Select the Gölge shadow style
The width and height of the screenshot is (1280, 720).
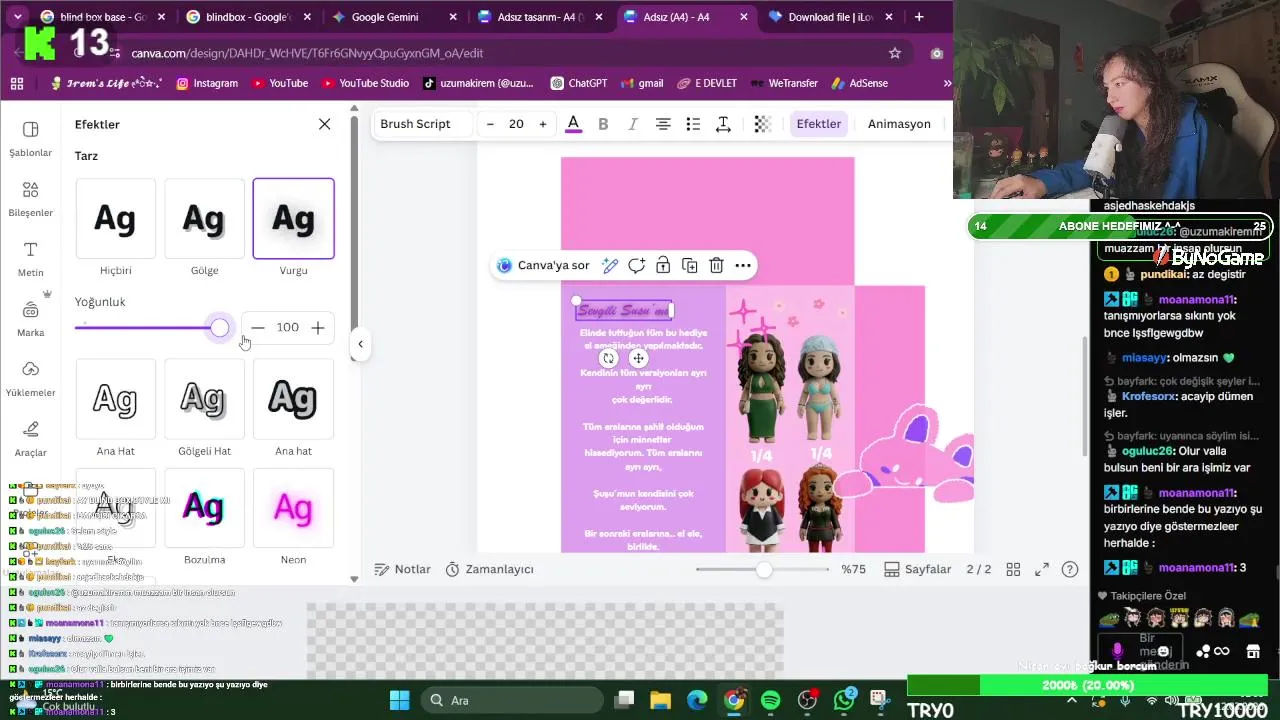[204, 219]
